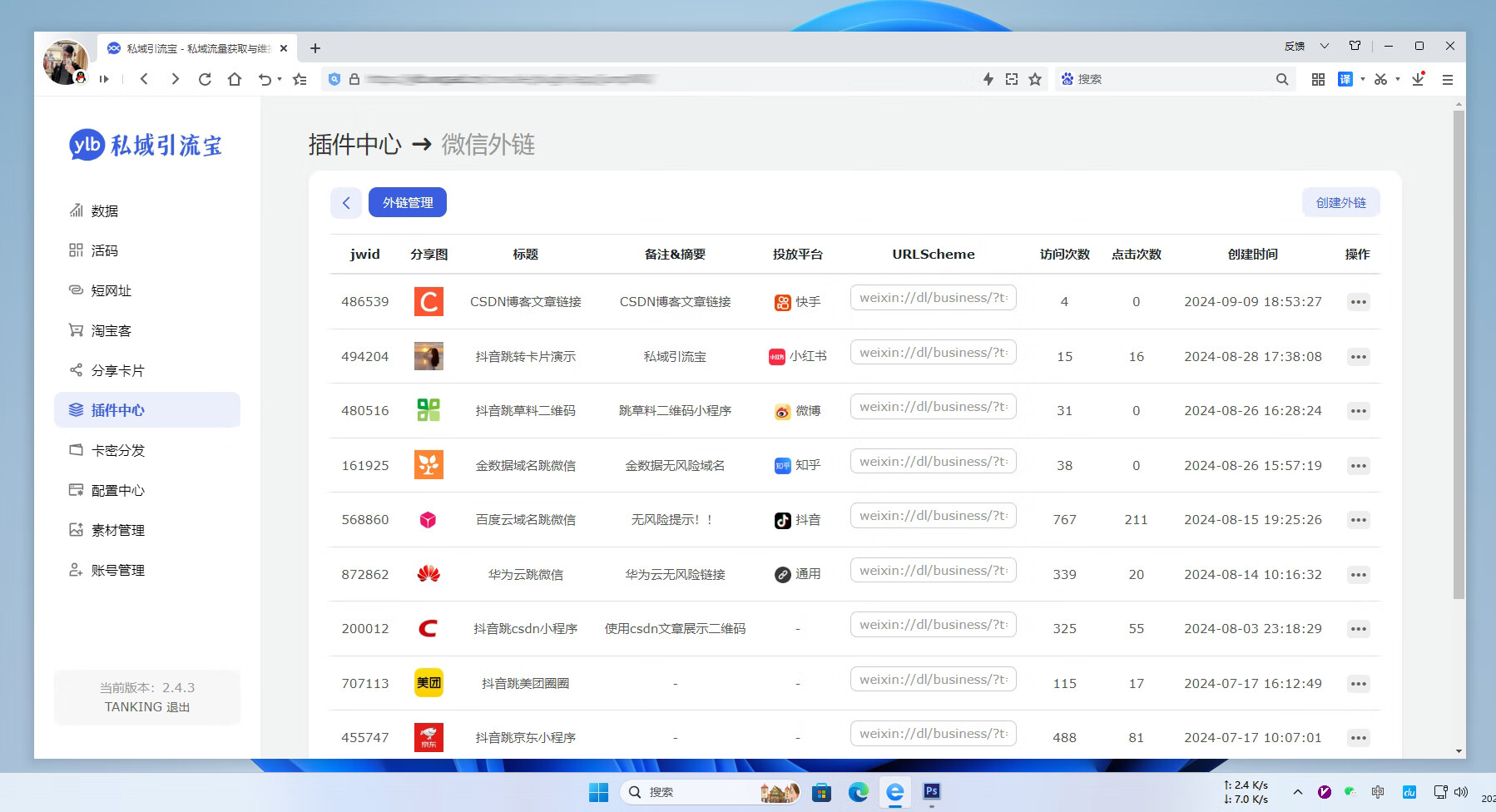This screenshot has height=812, width=1496.
Task: Open the browser hamburger menu
Action: click(1448, 79)
